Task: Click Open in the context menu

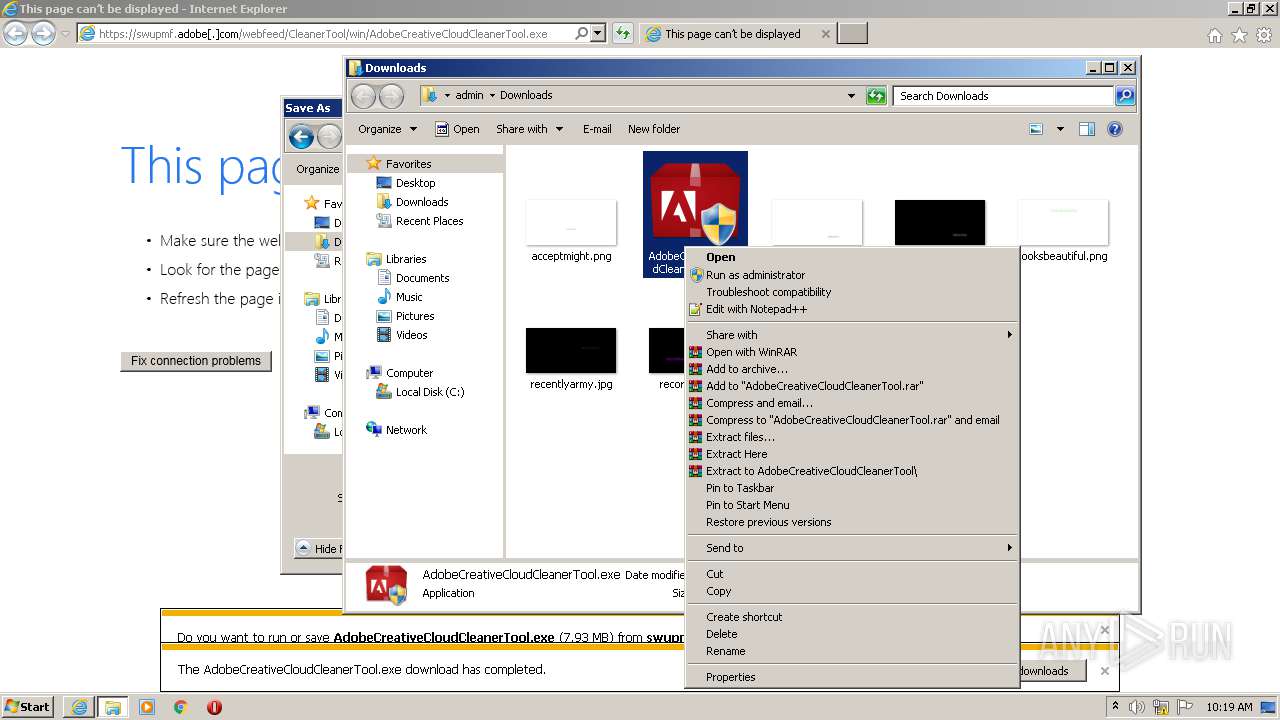Action: [720, 257]
